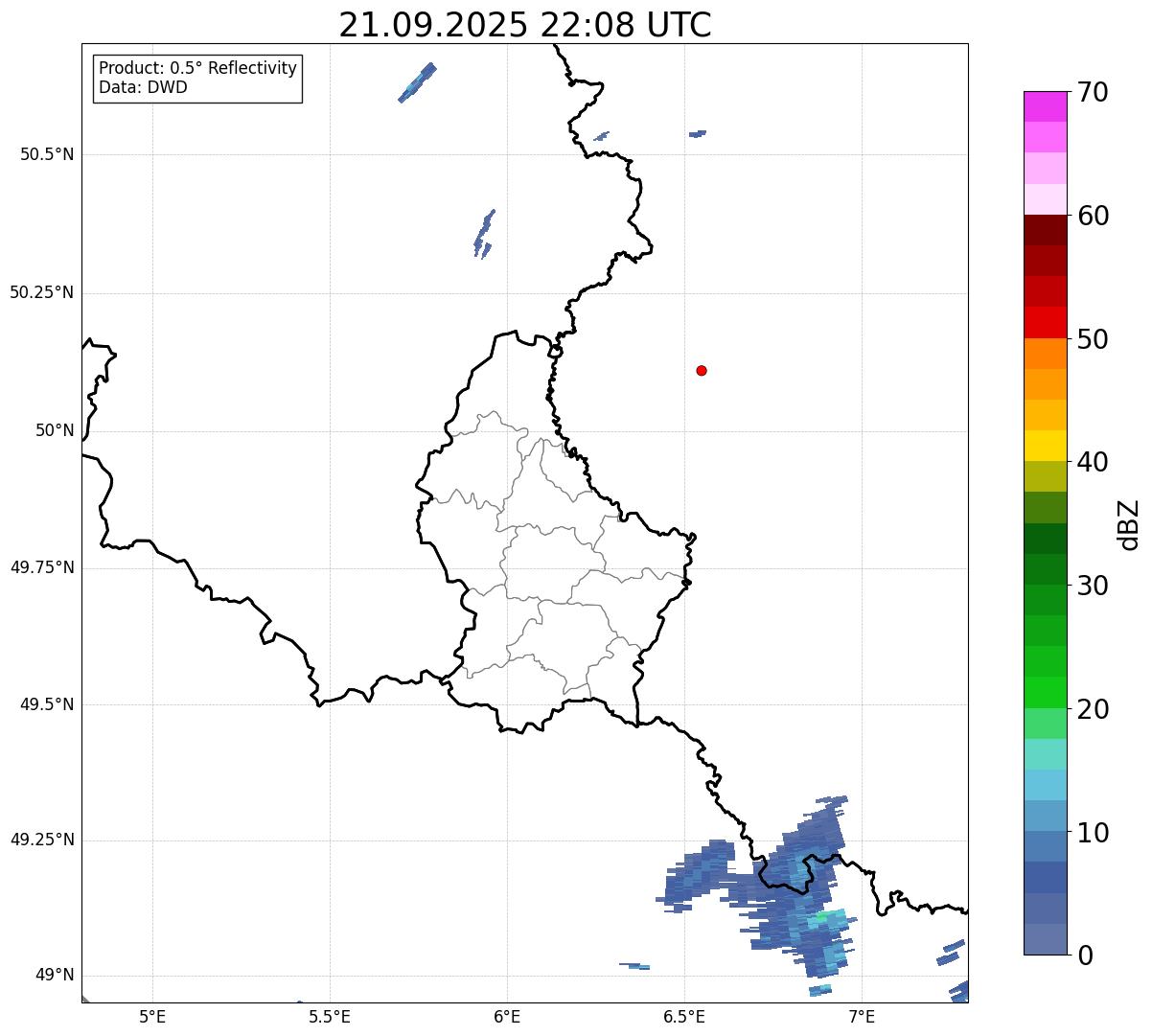The height and width of the screenshot is (1036, 1152).
Task: Click the echo streak at the top near 5.75°E
Action: (417, 82)
